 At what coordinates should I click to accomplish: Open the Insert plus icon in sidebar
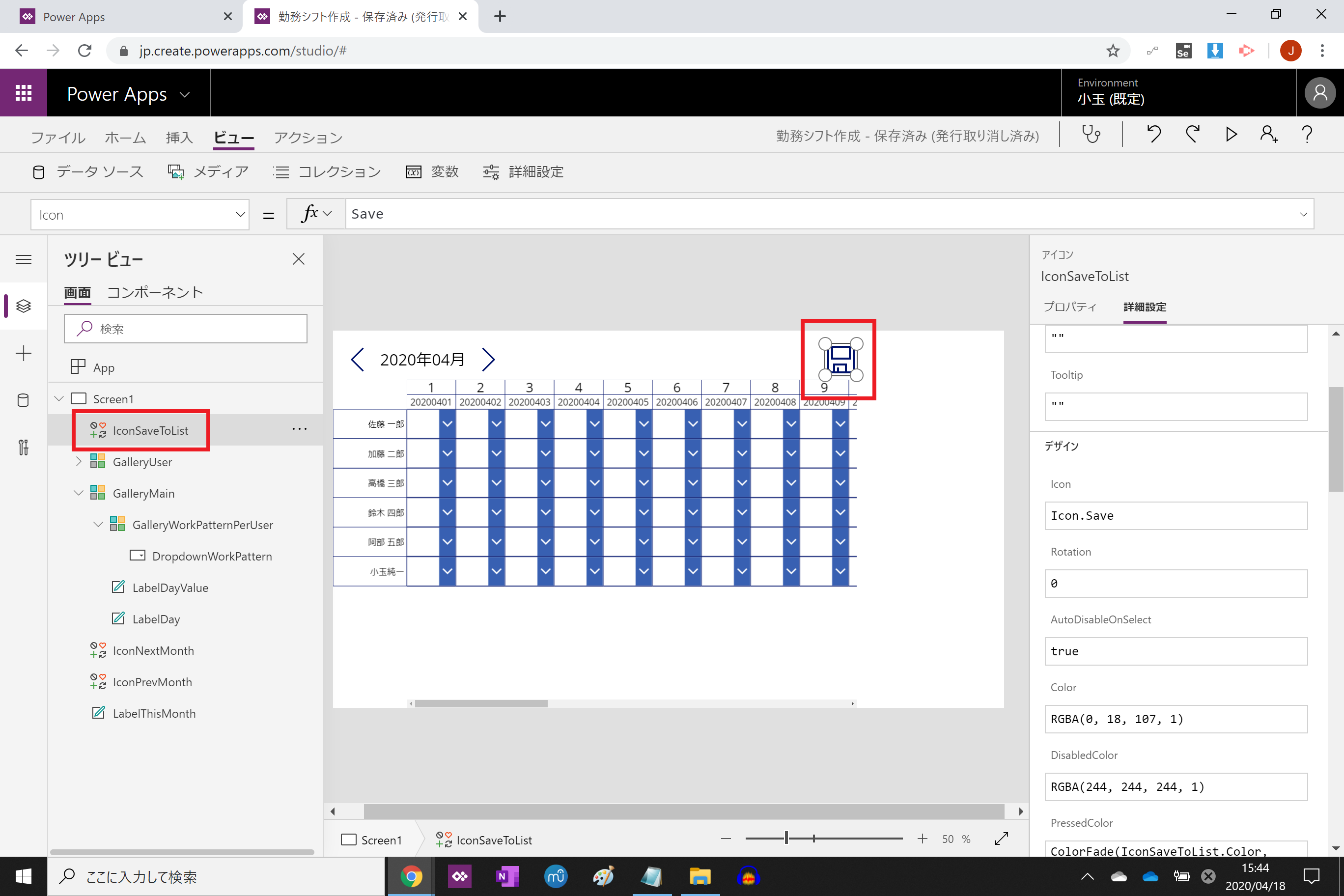(24, 353)
